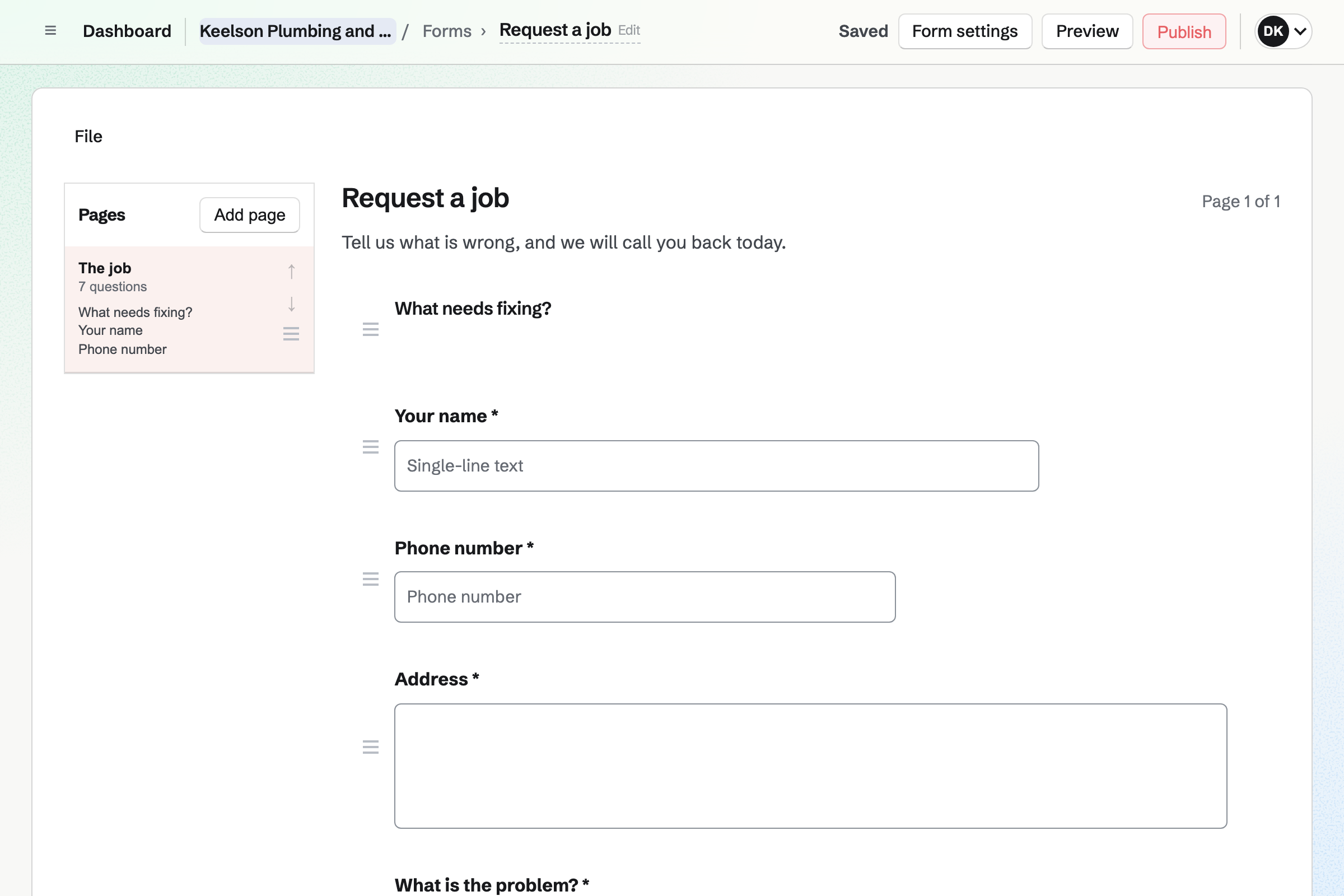
Task: Click drag handle beside What needs fixing?
Action: point(371,329)
